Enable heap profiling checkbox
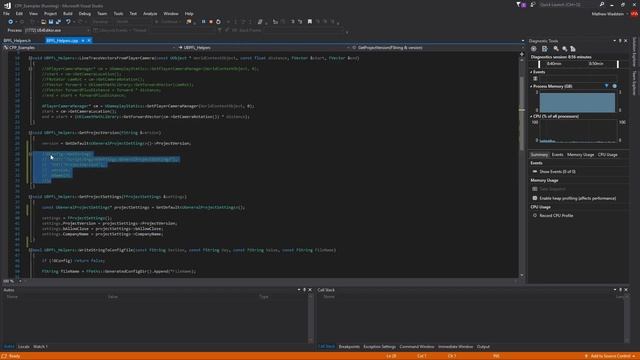640x360 pixels. pyautogui.click(x=535, y=198)
